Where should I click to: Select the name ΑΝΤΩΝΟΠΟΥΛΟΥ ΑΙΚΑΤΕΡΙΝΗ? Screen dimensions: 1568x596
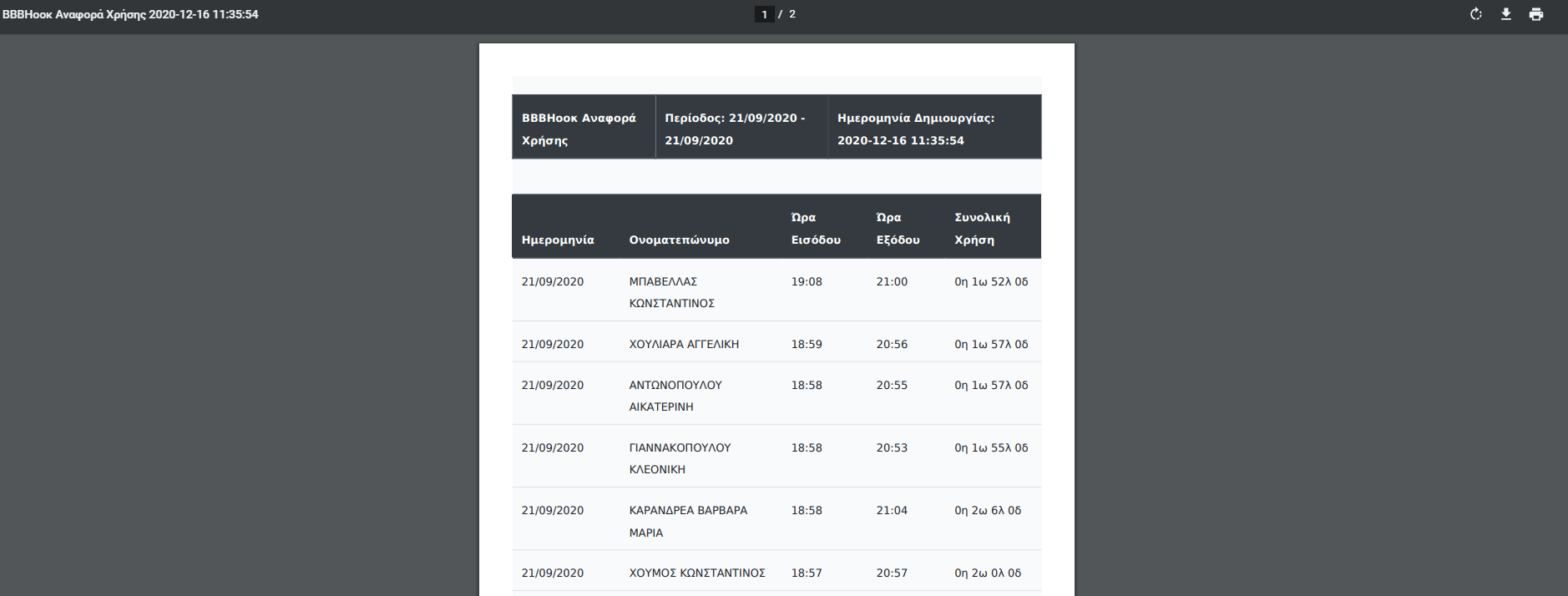(x=675, y=396)
